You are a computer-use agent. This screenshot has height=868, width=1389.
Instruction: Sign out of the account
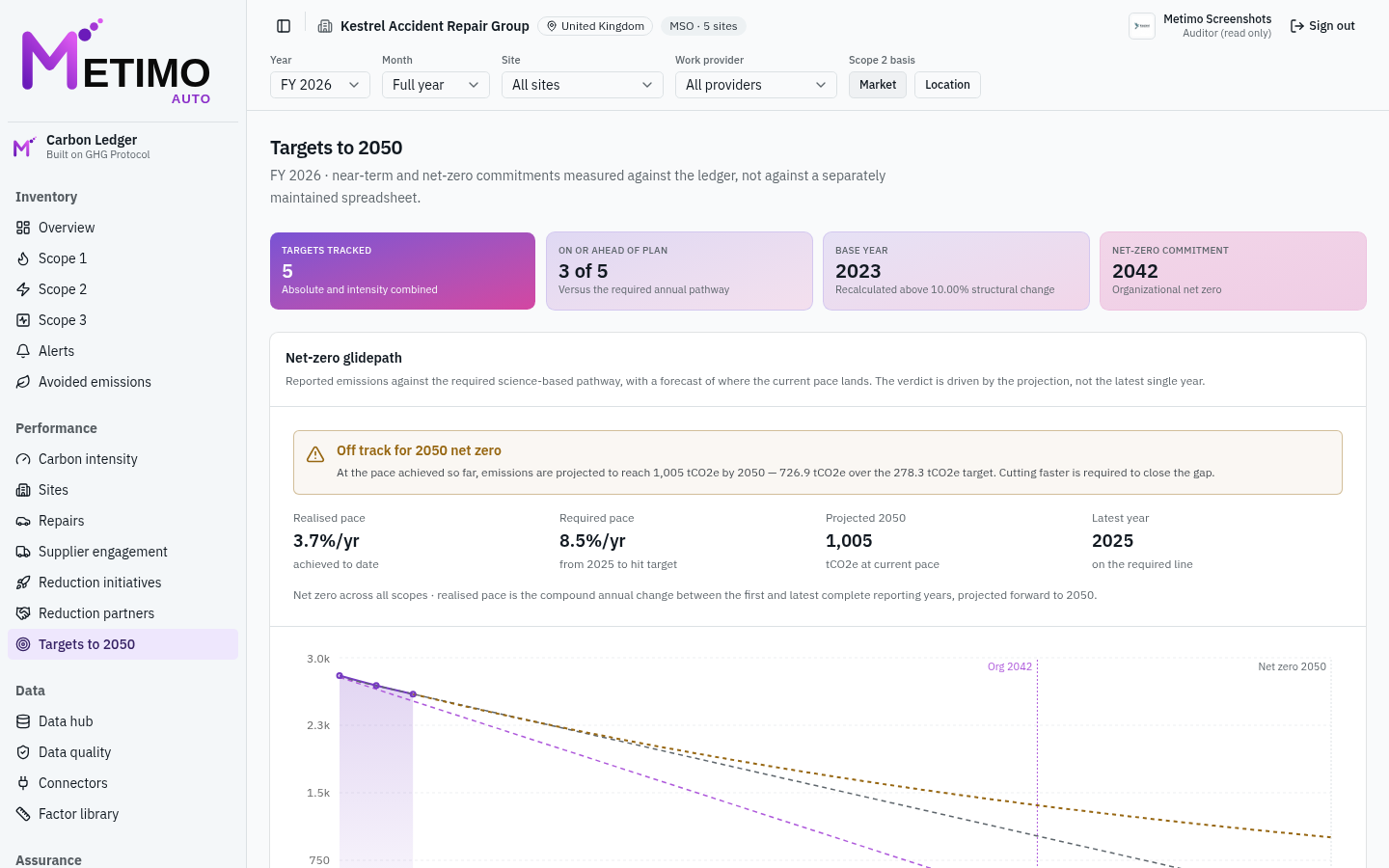click(x=1322, y=26)
